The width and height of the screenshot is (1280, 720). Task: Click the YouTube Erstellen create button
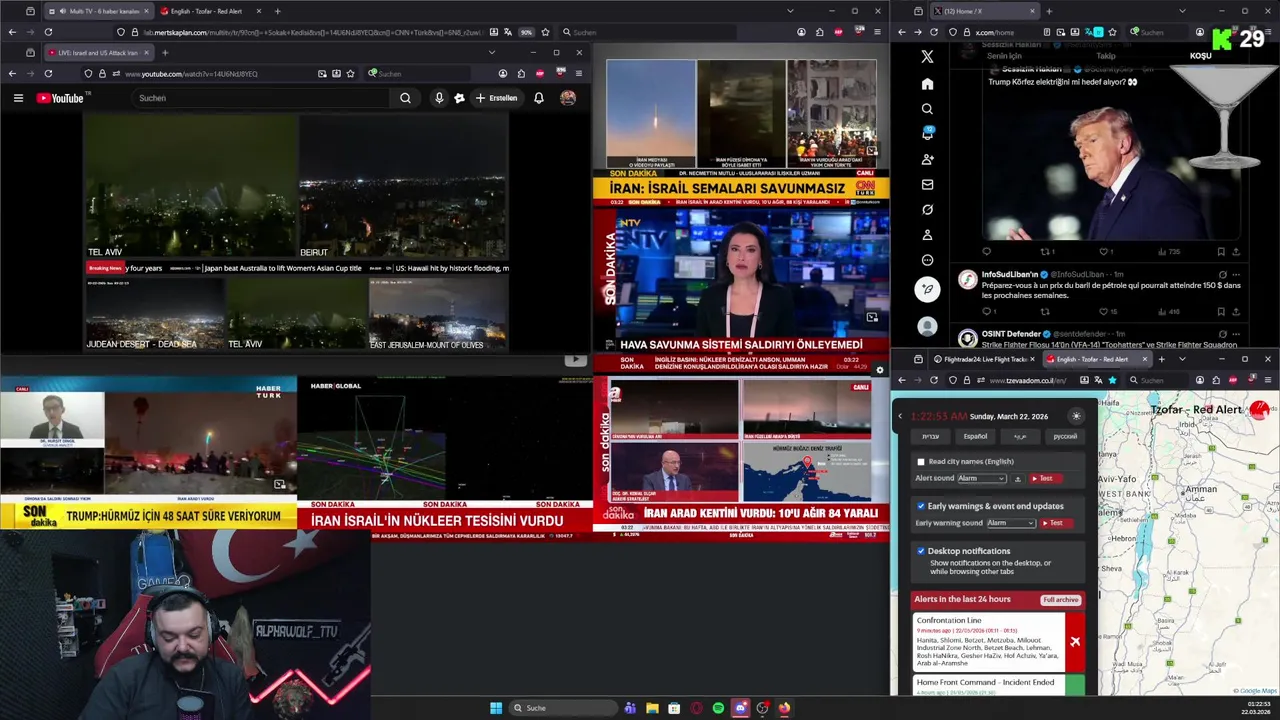click(x=497, y=98)
